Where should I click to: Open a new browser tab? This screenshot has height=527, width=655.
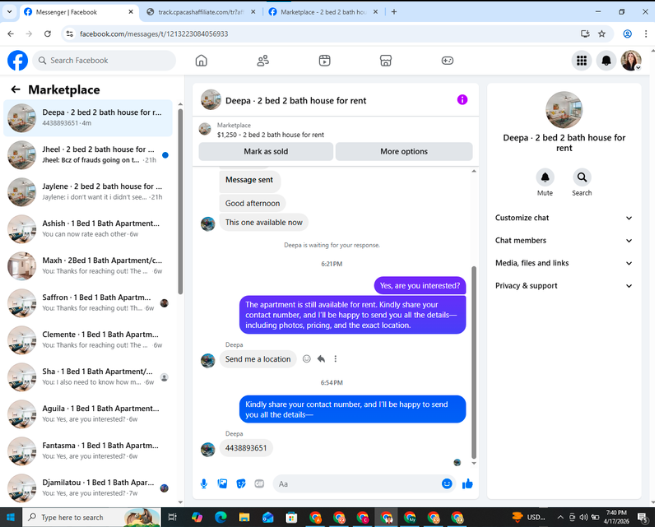click(394, 12)
